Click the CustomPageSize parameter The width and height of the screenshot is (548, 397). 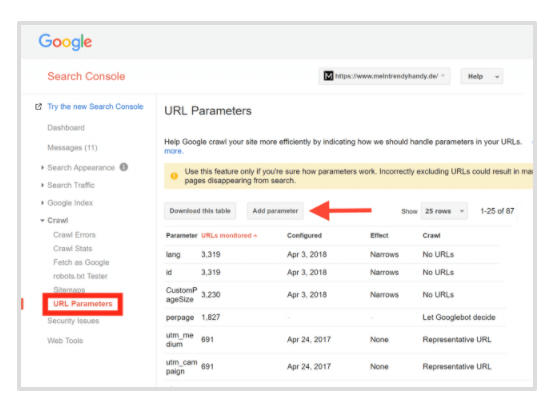181,295
